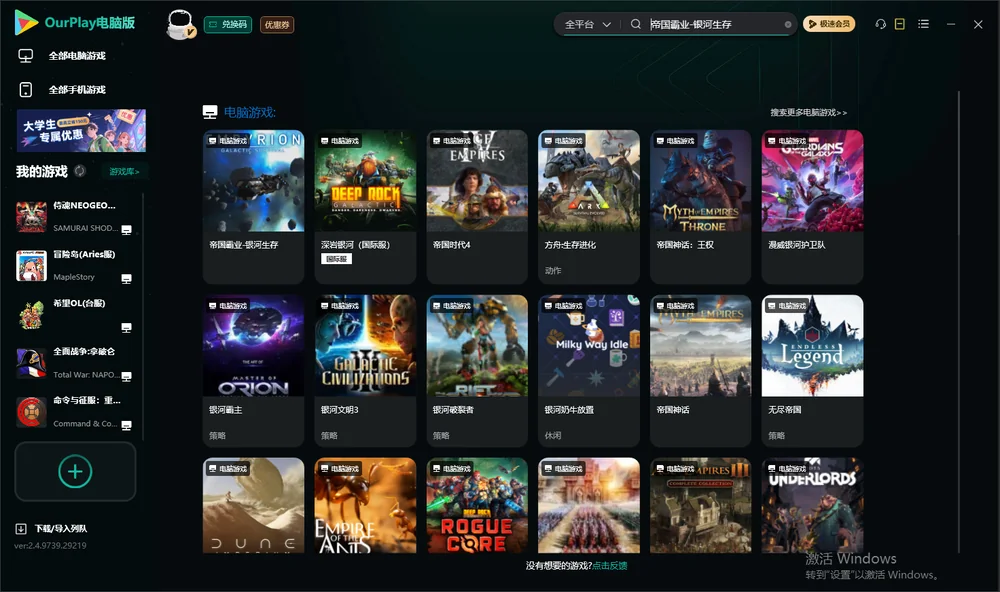Viewport: 1000px width, 592px height.
Task: Click the 极速会员 VIP button
Action: (x=828, y=24)
